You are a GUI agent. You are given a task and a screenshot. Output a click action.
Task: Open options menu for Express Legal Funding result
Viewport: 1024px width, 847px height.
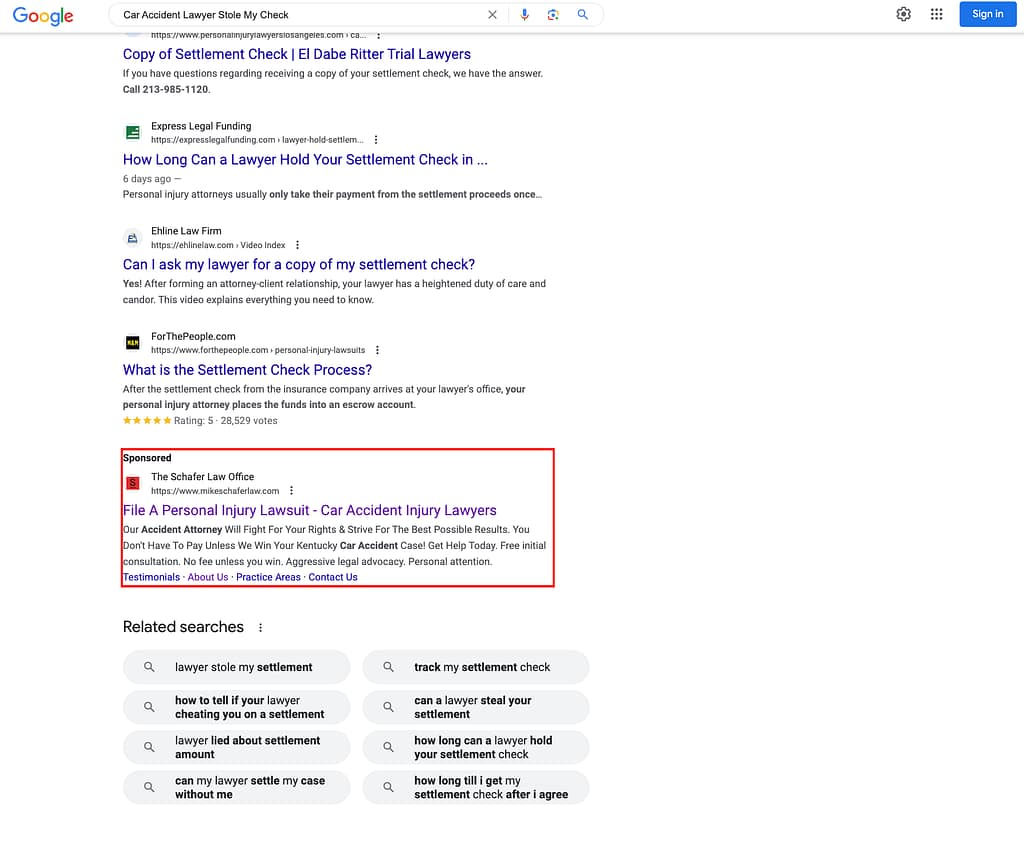[376, 140]
